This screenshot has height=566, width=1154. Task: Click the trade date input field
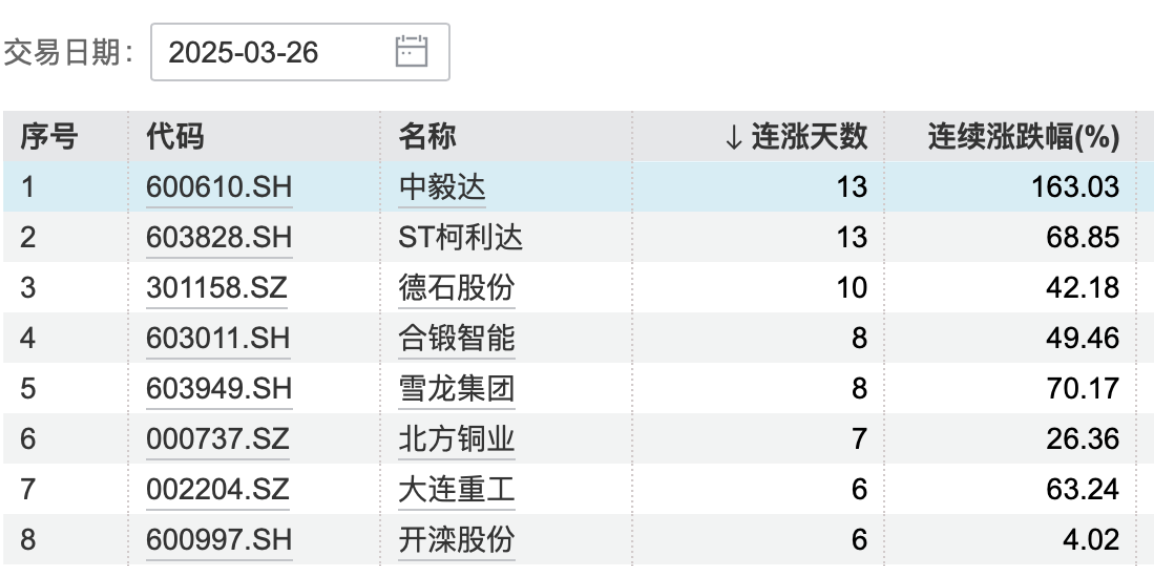click(270, 52)
